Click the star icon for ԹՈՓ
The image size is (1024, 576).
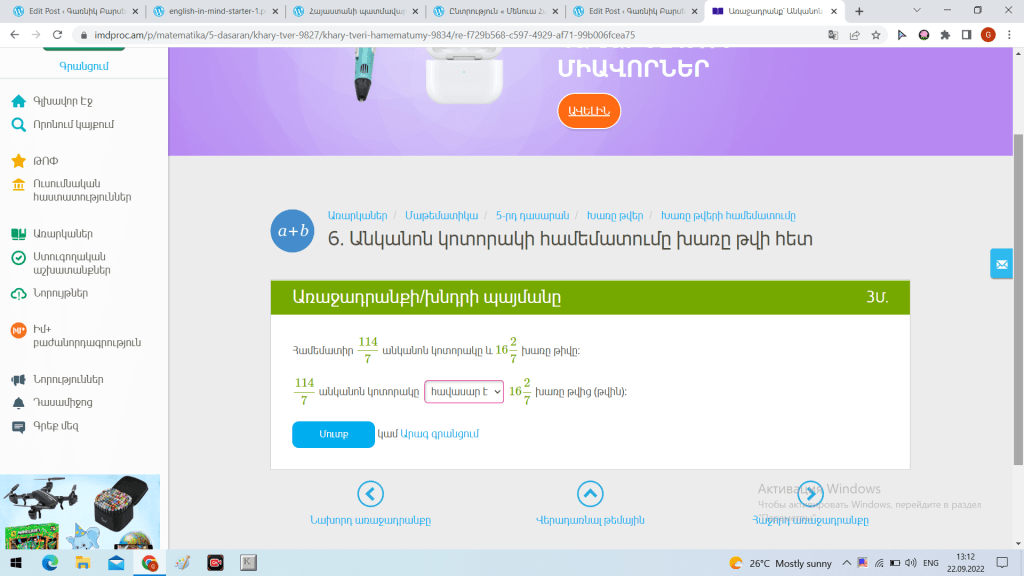tap(18, 161)
